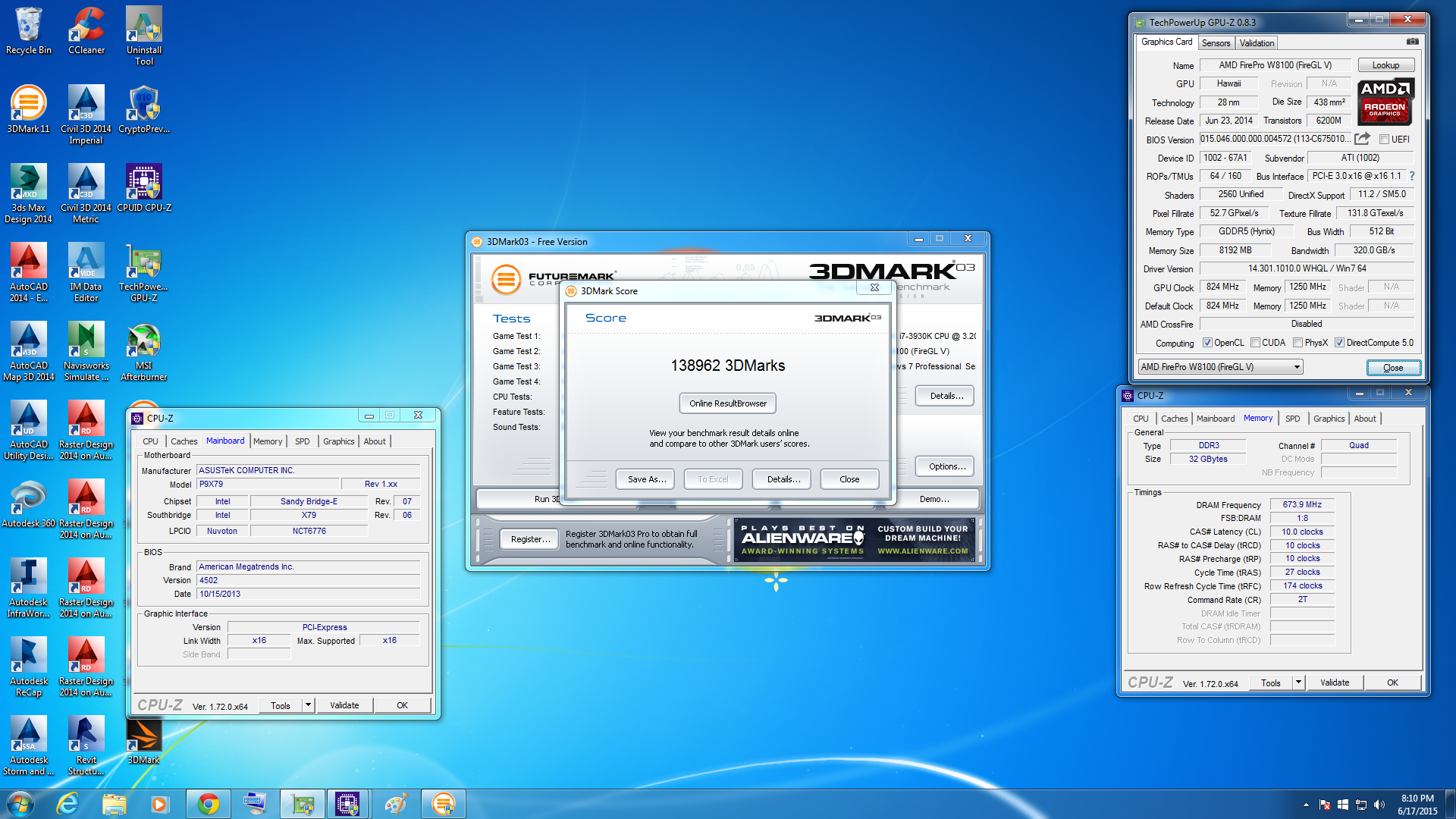The height and width of the screenshot is (819, 1456).
Task: Open Civil 3D 2014 Imperial shortcut
Action: tap(86, 115)
